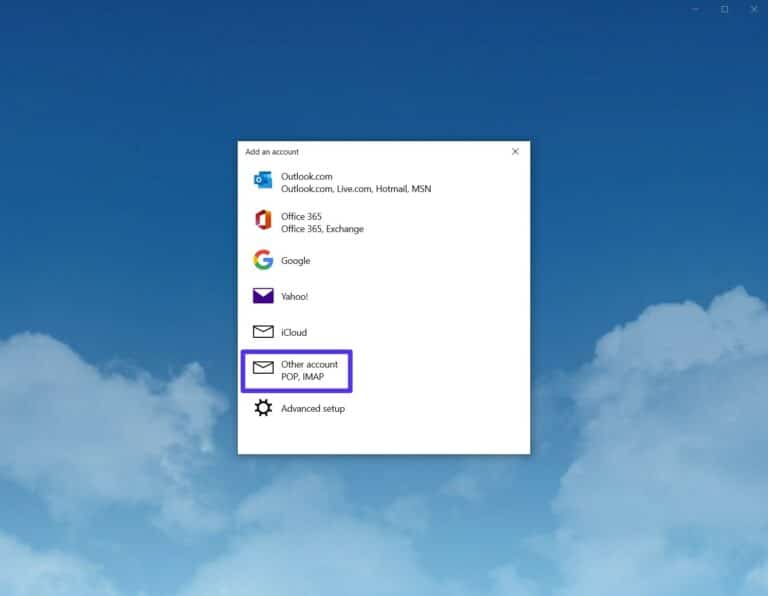This screenshot has width=768, height=596.
Task: Click the Outlook.com logo icon
Action: point(263,180)
